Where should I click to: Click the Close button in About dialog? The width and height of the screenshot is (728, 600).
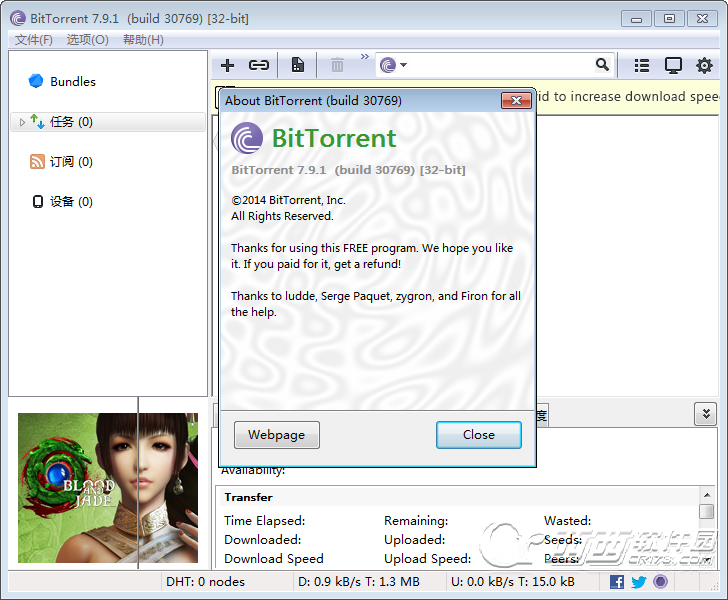click(479, 435)
